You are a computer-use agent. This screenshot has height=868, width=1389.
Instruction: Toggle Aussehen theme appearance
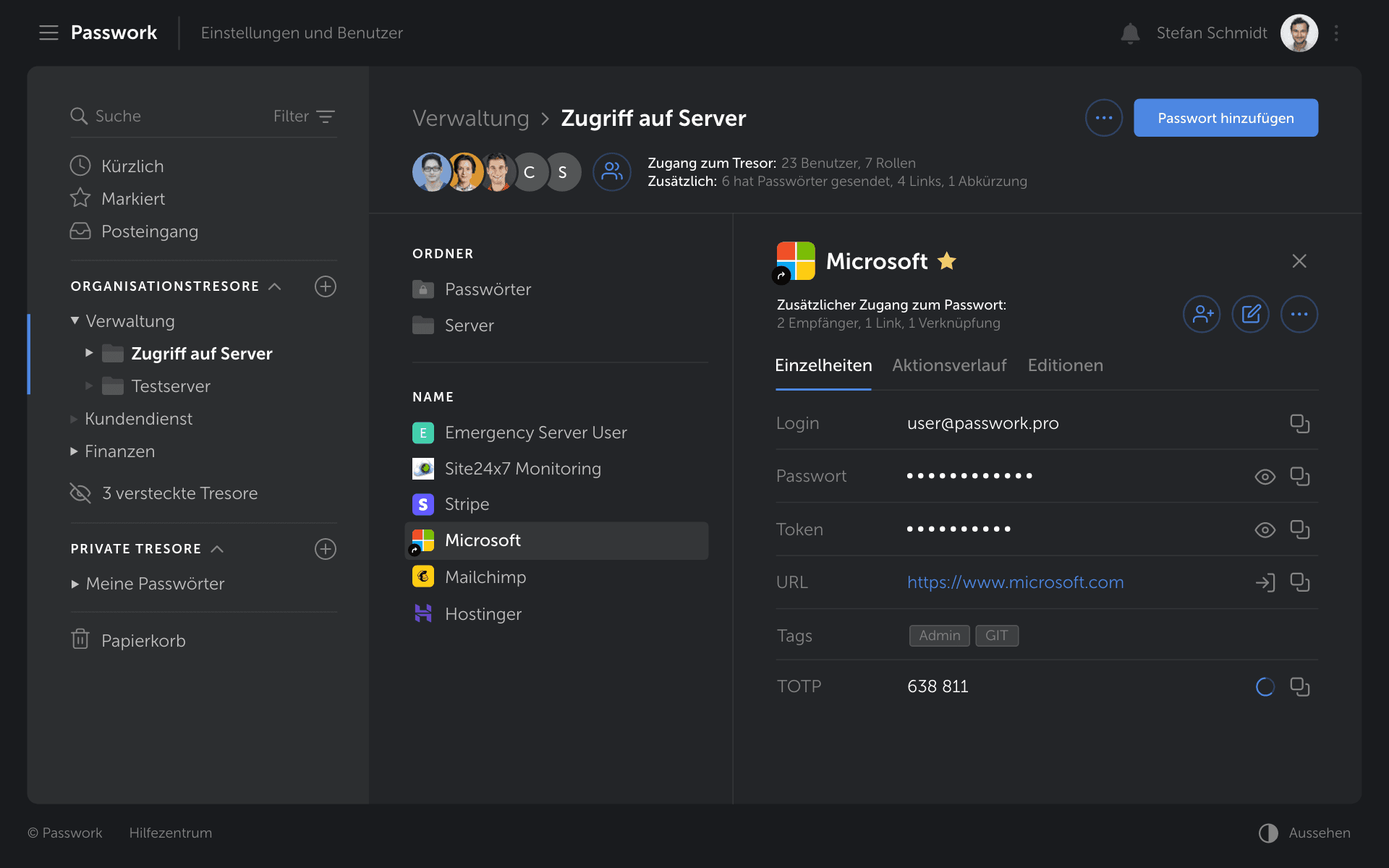click(x=1304, y=833)
